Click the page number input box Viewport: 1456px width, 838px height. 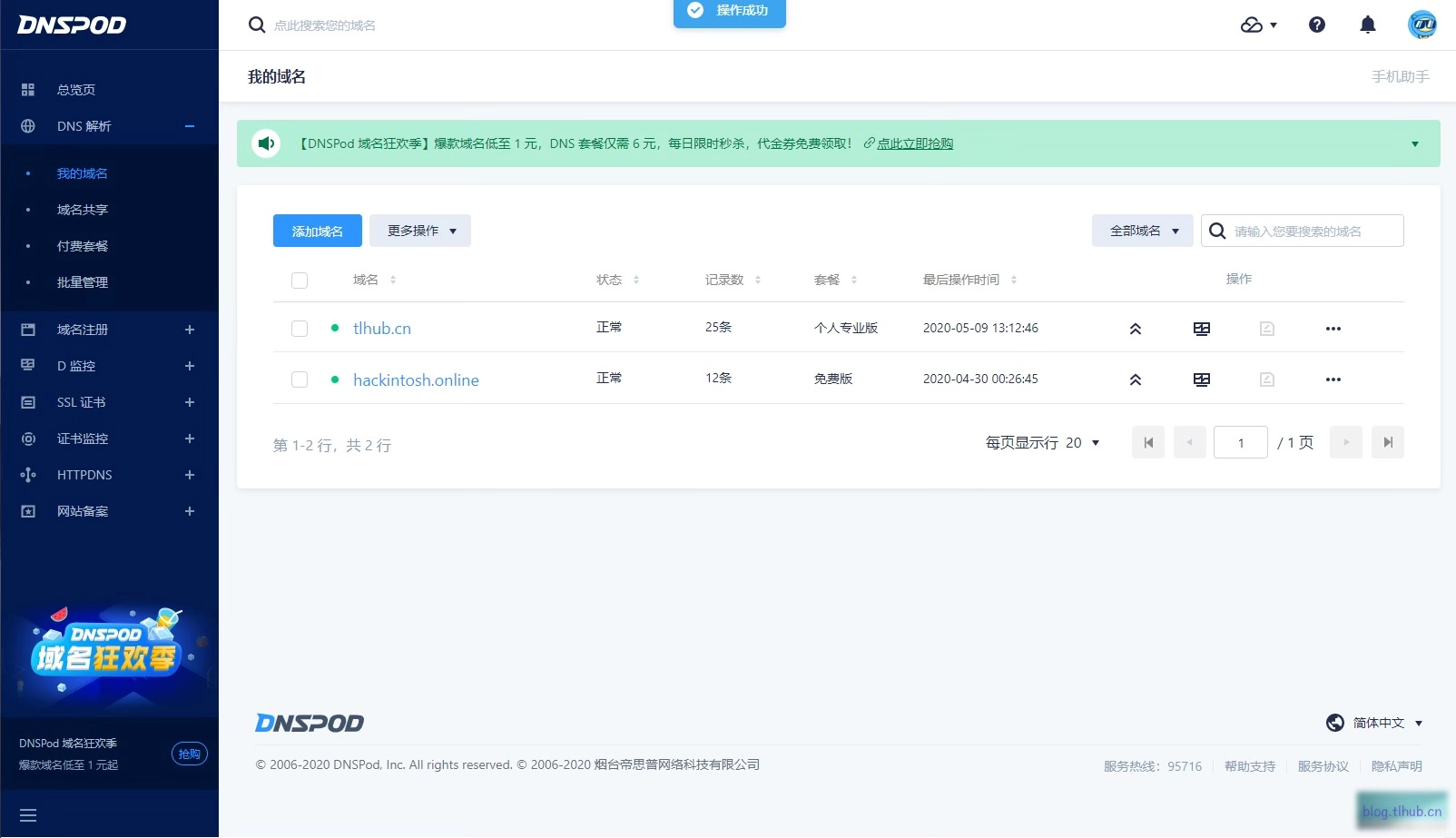point(1241,442)
